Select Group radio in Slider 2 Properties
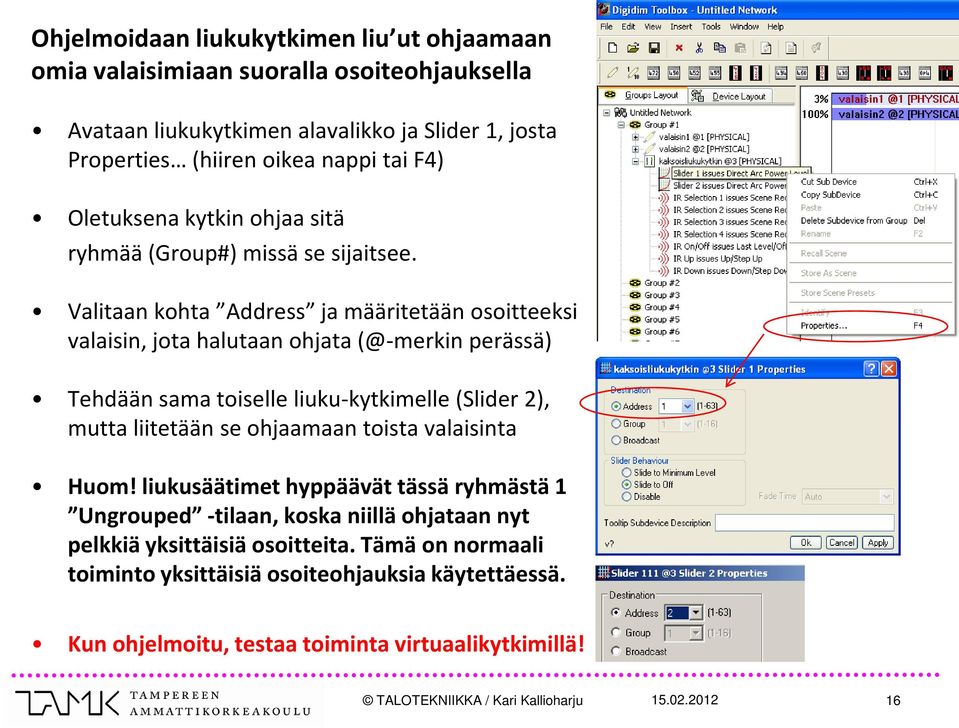 tap(616, 633)
